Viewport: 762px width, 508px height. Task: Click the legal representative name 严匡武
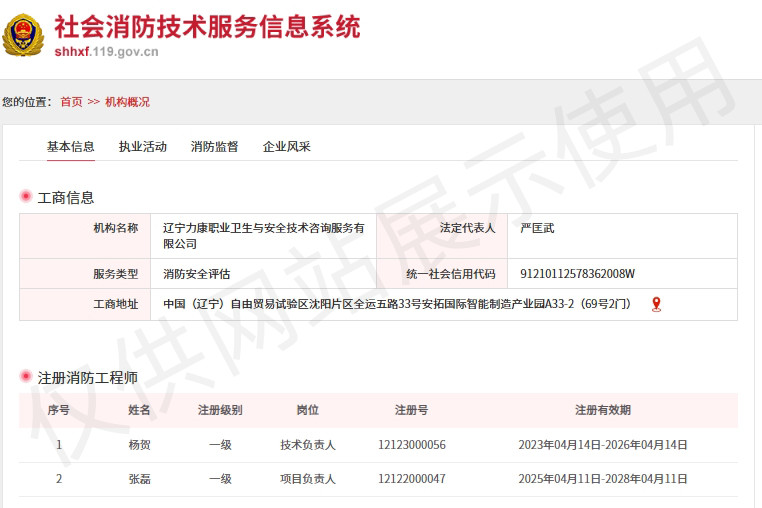pyautogui.click(x=537, y=228)
